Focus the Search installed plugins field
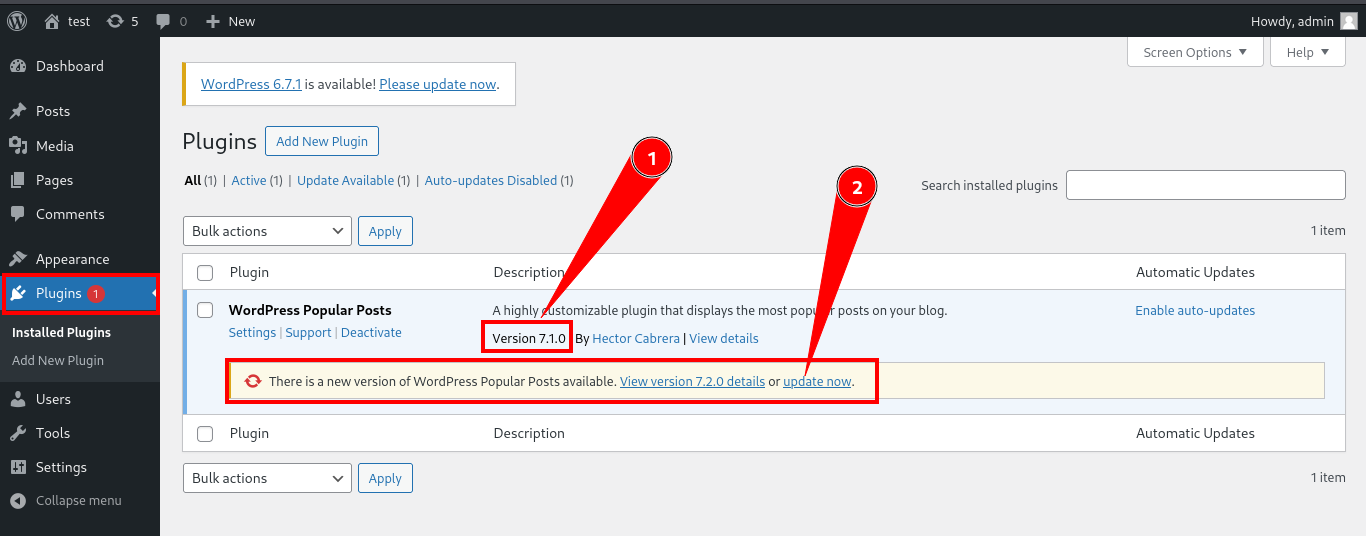 (1205, 185)
